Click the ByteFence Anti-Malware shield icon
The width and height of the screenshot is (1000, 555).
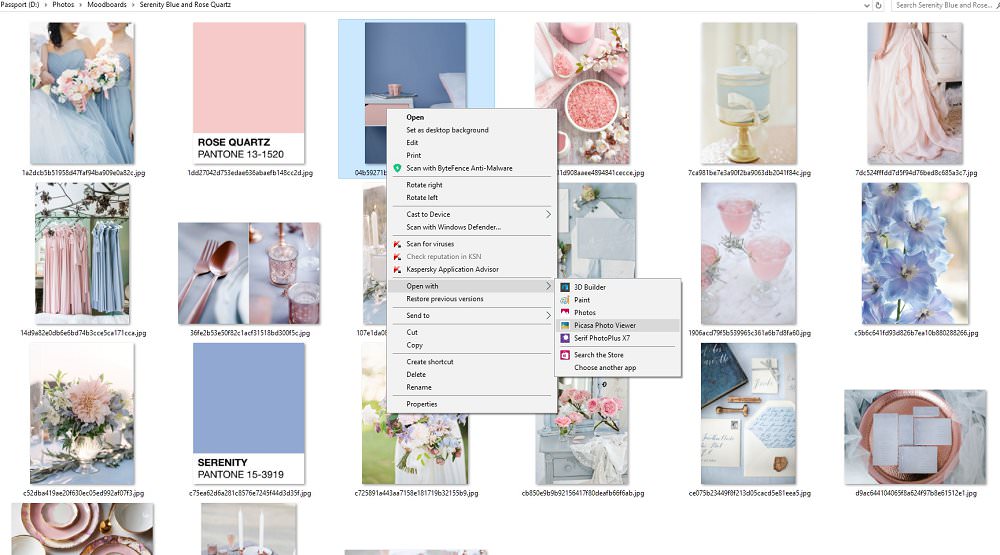(x=397, y=168)
